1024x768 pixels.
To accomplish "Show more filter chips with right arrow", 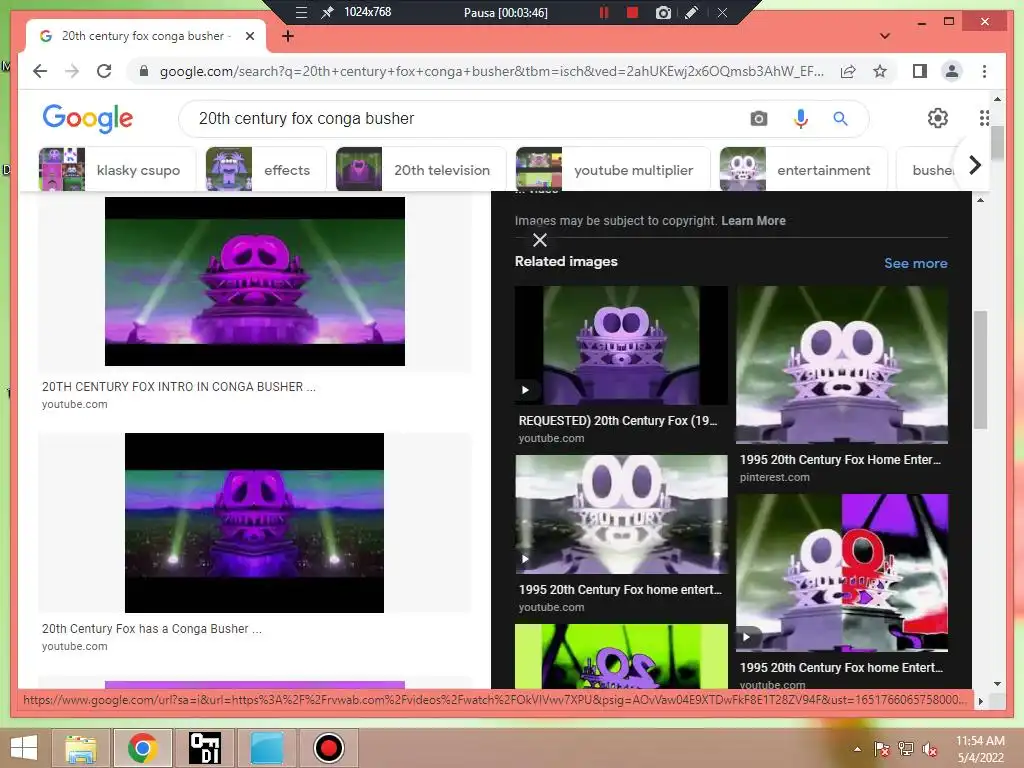I will pos(974,165).
